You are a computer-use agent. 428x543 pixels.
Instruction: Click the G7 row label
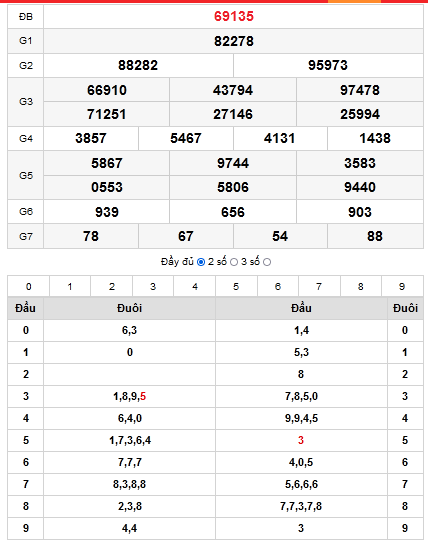click(26, 237)
